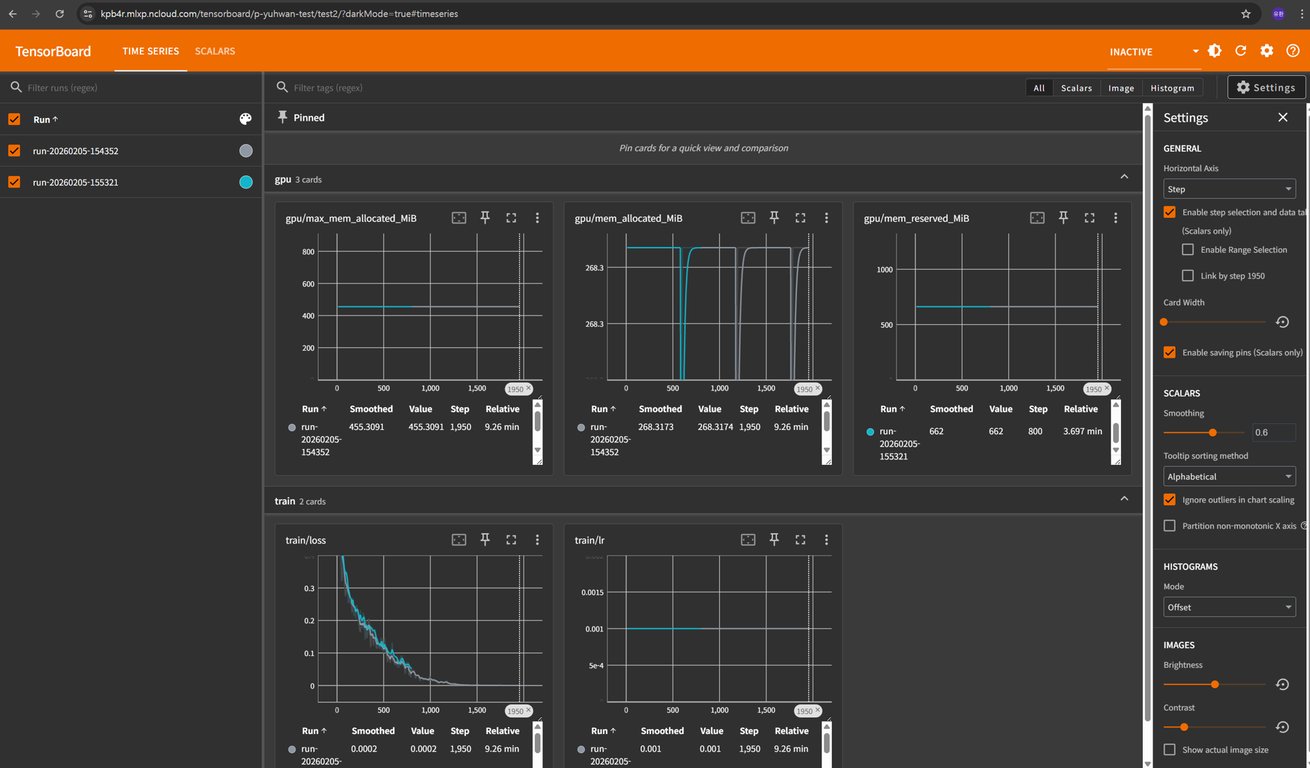The width and height of the screenshot is (1310, 768).
Task: Open TensorBoard header gear settings
Action: click(1267, 51)
